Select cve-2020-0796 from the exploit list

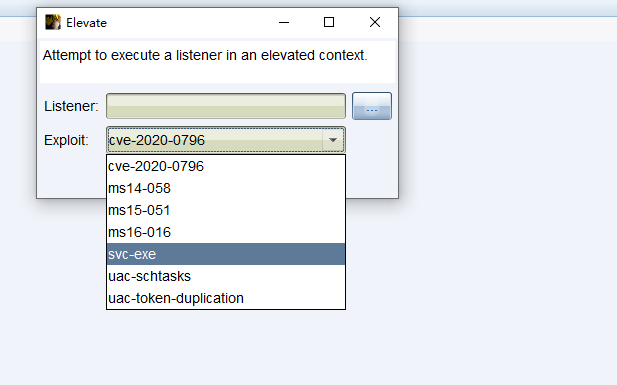pos(226,166)
